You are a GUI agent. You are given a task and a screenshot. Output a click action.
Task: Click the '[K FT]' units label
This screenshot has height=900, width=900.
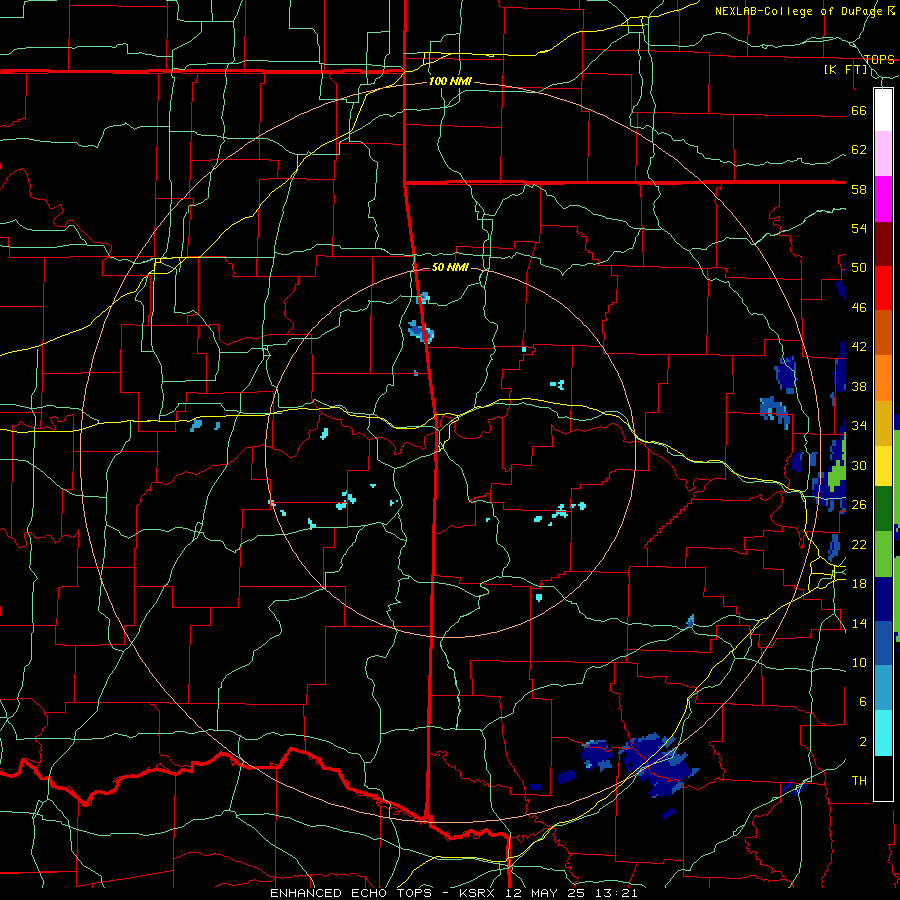pyautogui.click(x=845, y=70)
